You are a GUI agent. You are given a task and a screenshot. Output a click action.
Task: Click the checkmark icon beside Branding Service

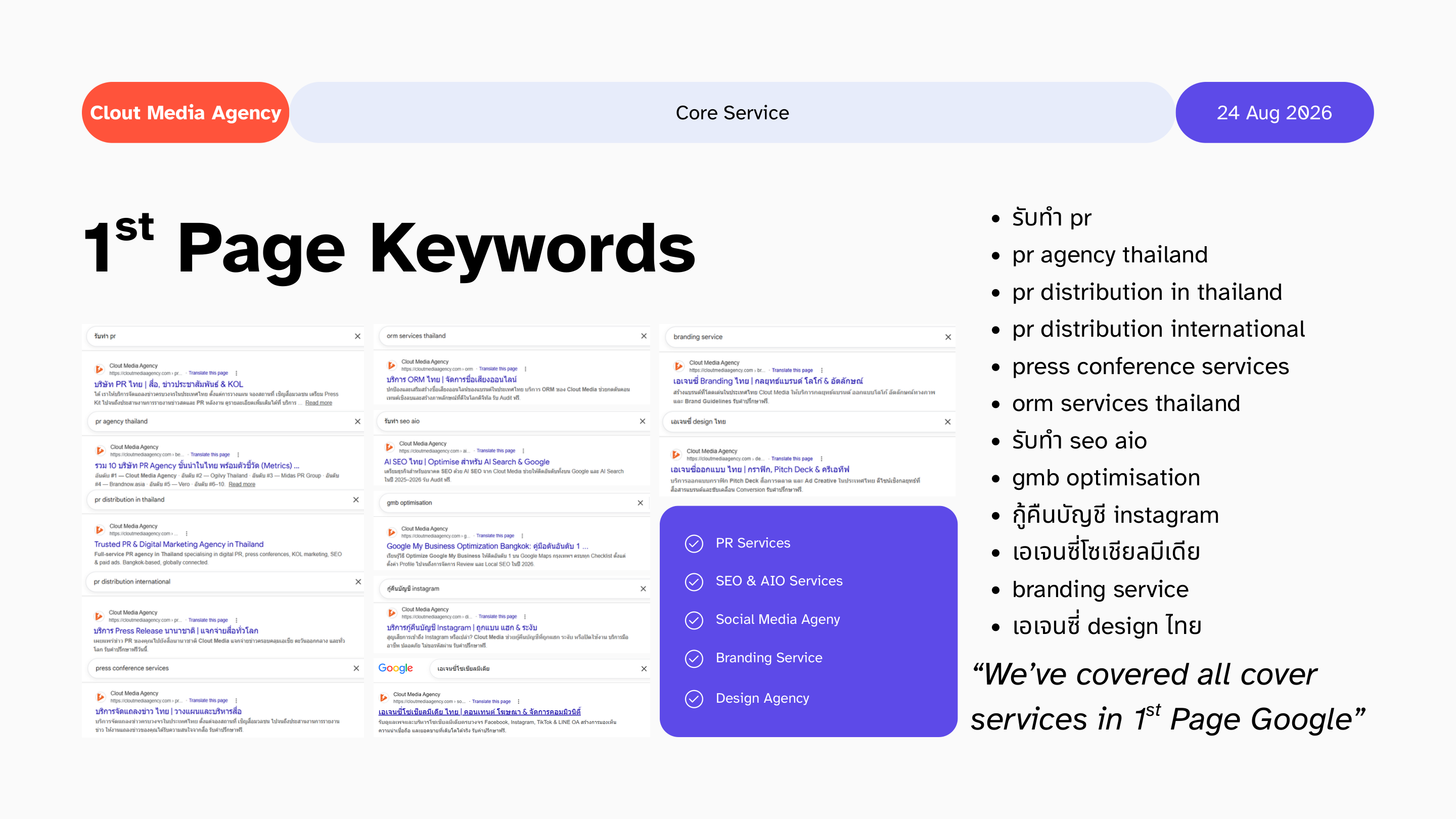coord(694,658)
